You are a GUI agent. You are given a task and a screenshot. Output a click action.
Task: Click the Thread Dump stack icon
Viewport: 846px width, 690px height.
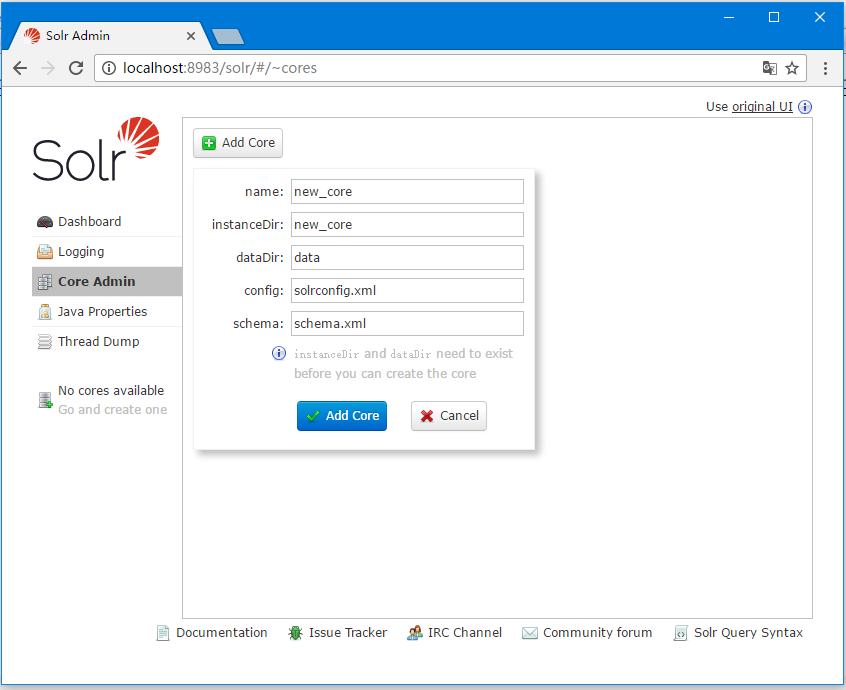tap(44, 342)
